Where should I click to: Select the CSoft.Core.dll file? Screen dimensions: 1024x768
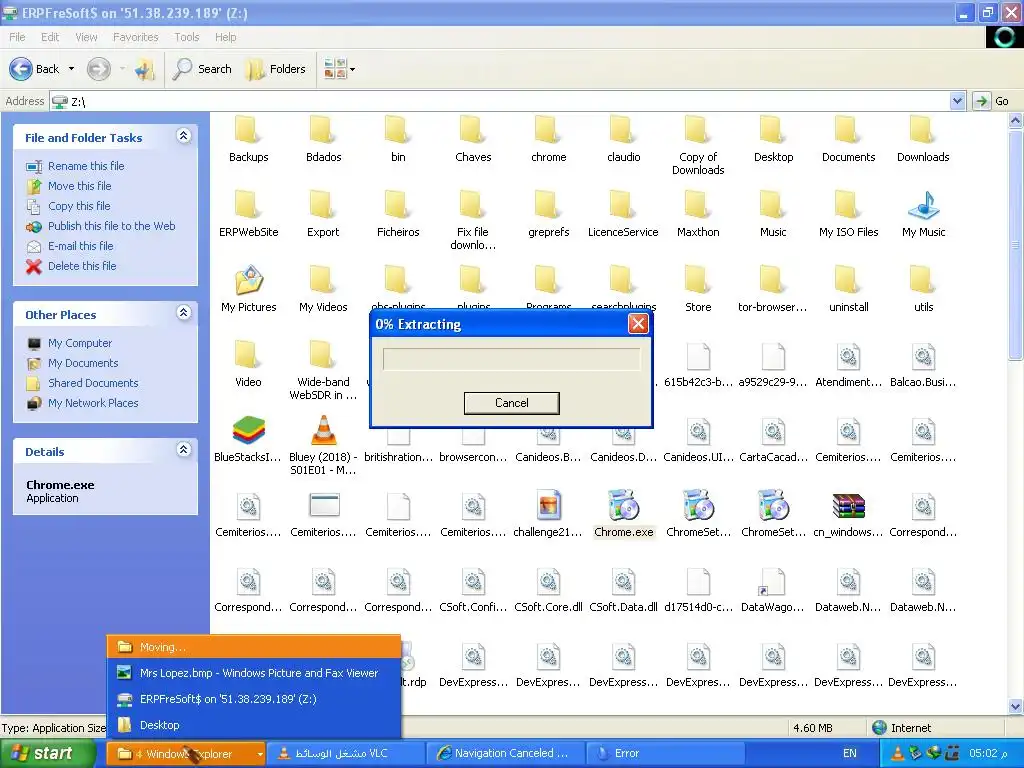[x=549, y=588]
